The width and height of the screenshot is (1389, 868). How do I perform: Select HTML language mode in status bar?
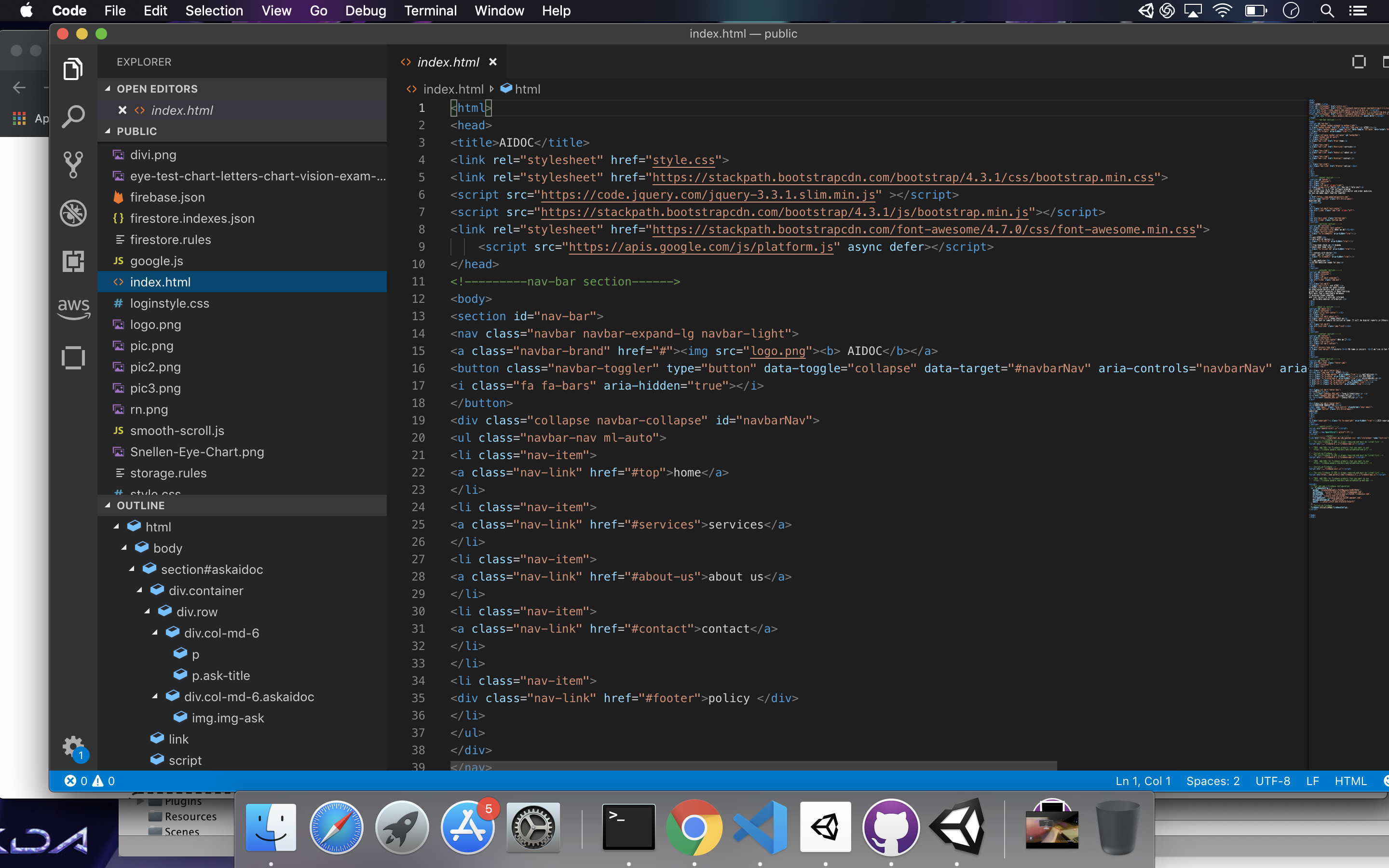pos(1350,781)
